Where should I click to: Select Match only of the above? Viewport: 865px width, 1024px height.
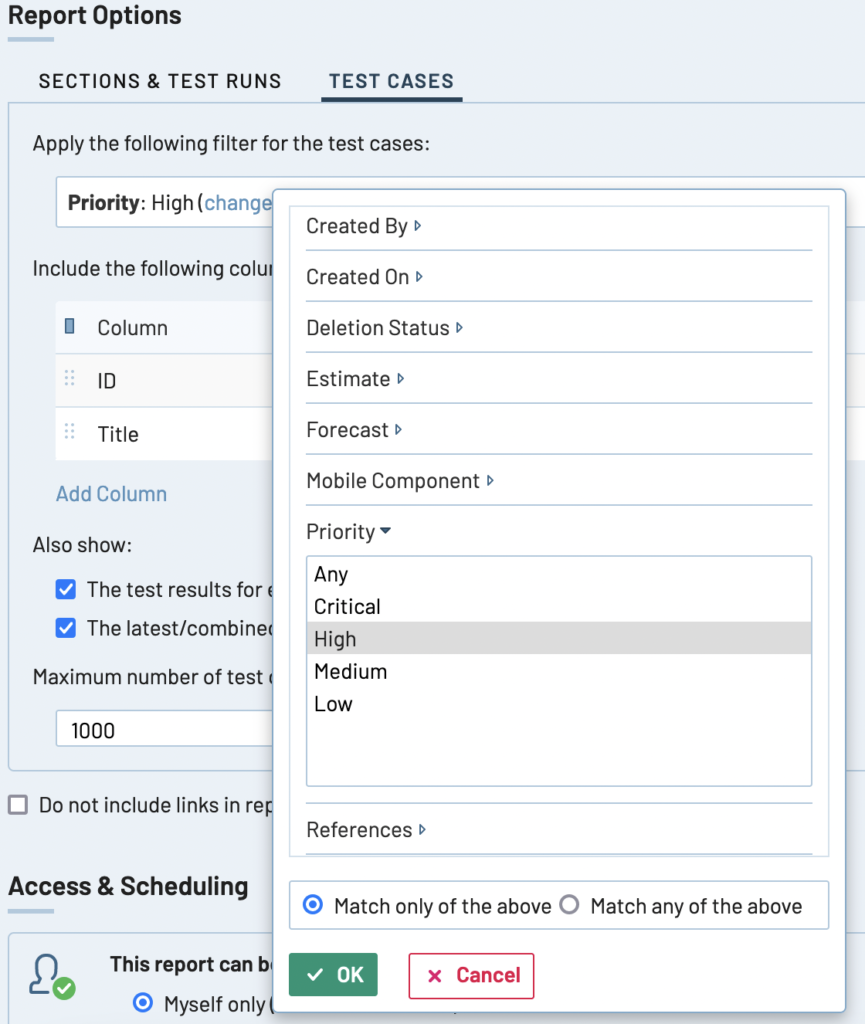pos(313,906)
